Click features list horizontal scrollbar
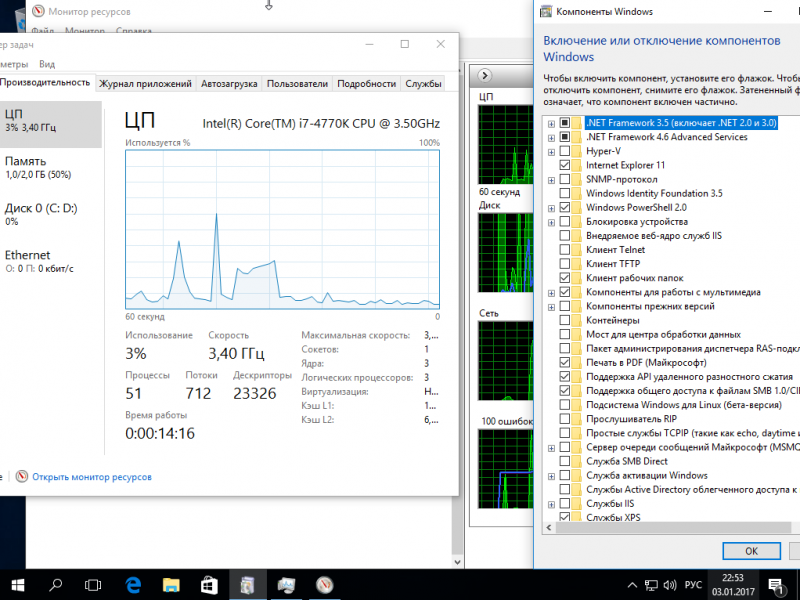Viewport: 800px width, 600px height. (673, 527)
